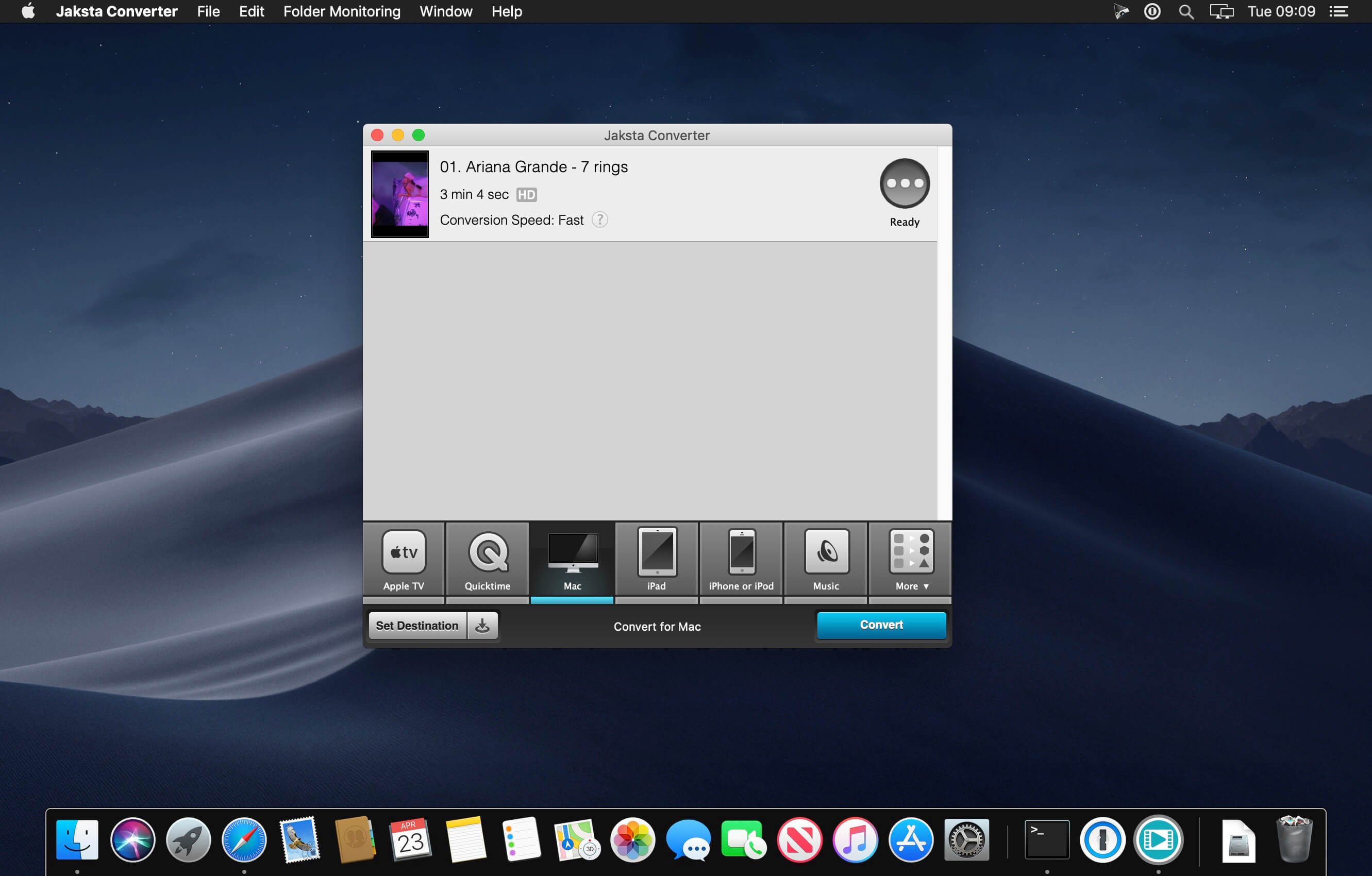Select the iPad conversion preset
The height and width of the screenshot is (876, 1372).
tap(657, 559)
